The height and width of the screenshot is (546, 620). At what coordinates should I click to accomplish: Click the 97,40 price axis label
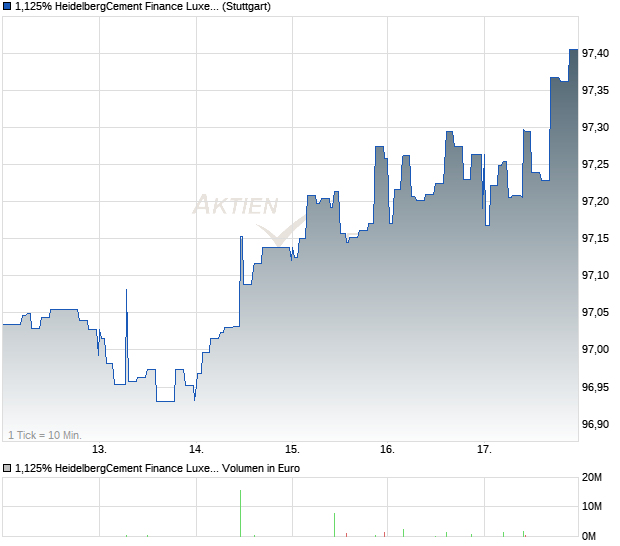(595, 53)
